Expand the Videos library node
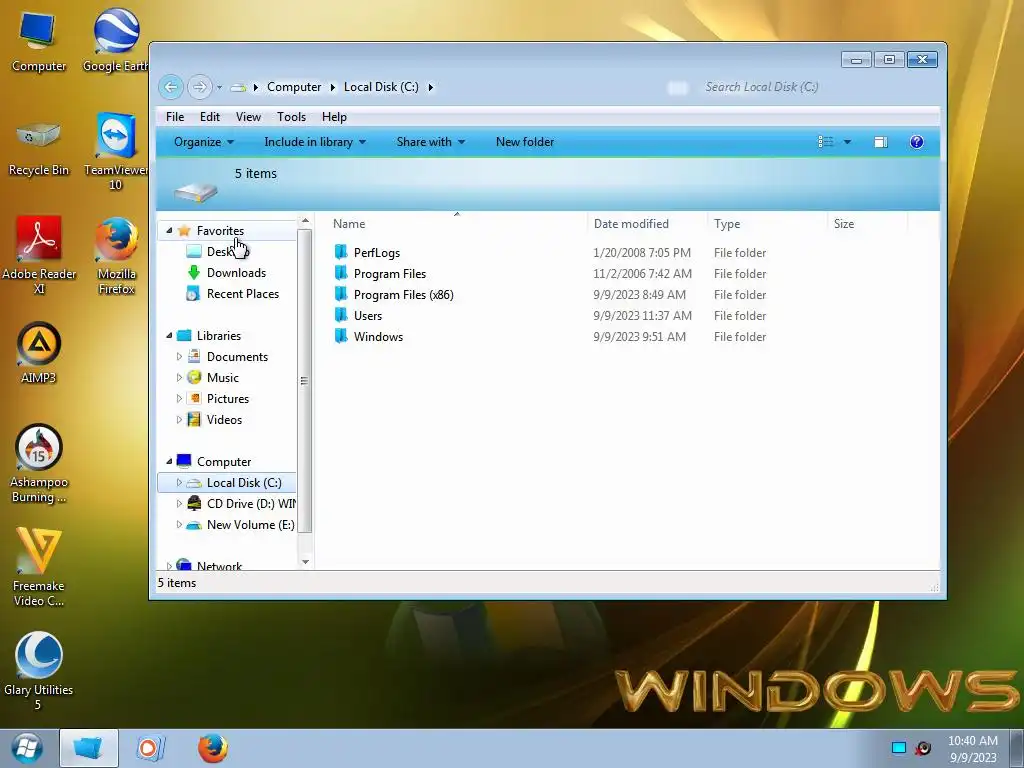Image resolution: width=1024 pixels, height=768 pixels. (179, 419)
